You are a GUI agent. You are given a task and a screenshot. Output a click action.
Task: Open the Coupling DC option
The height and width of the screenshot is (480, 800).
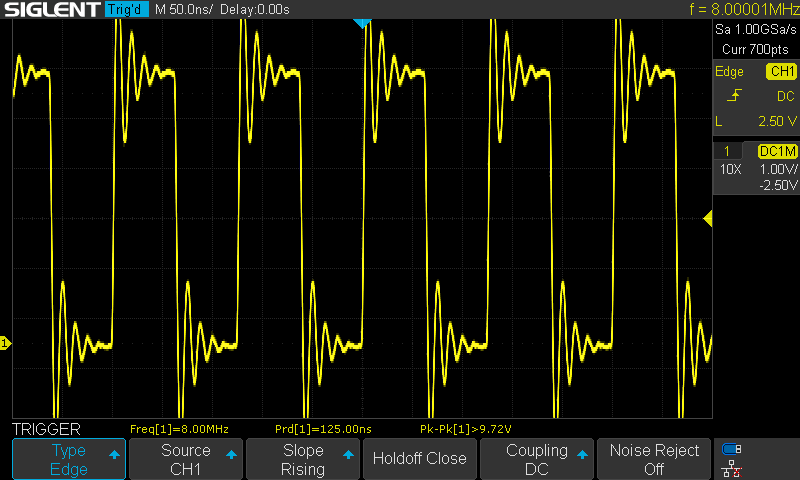tap(537, 459)
